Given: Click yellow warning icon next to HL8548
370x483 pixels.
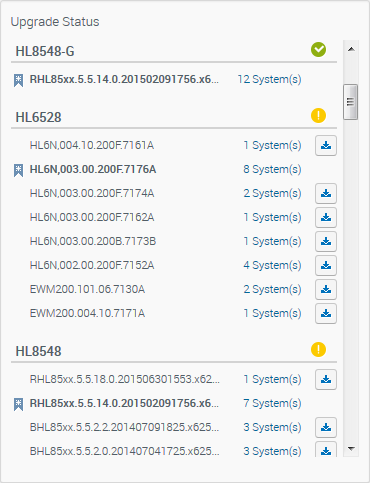Looking at the screenshot, I should pyautogui.click(x=318, y=350).
